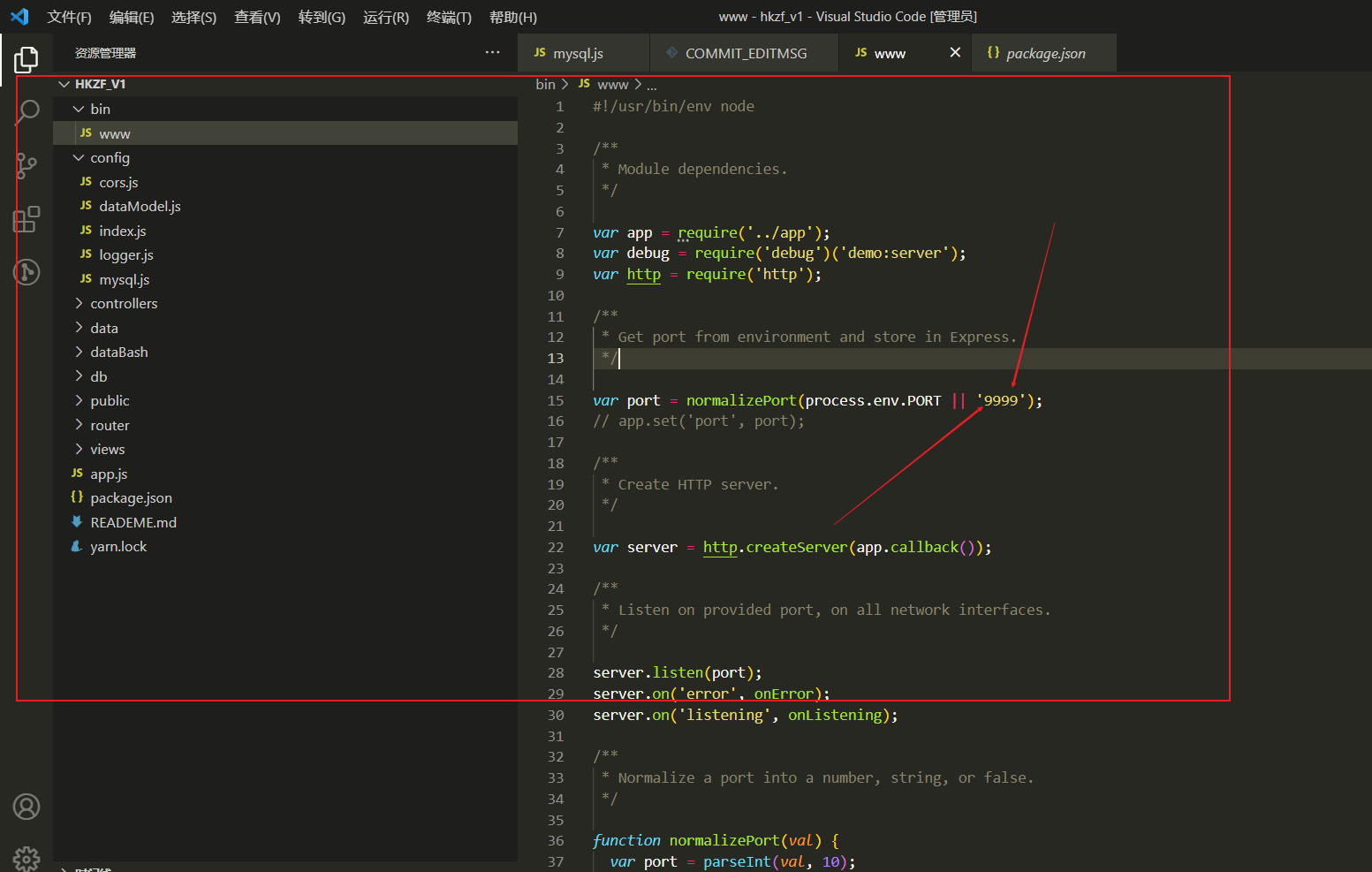Click the breadcrumb ellipsis segment

coord(652,86)
